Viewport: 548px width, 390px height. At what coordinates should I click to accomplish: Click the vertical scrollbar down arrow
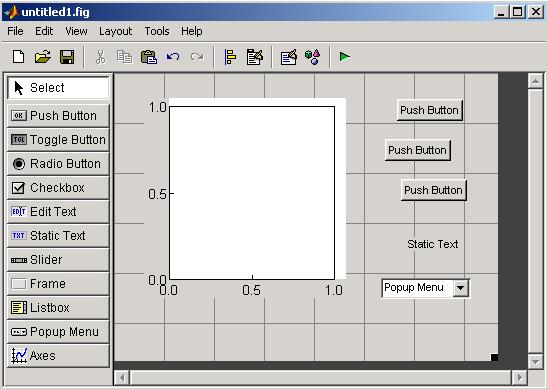(x=535, y=361)
